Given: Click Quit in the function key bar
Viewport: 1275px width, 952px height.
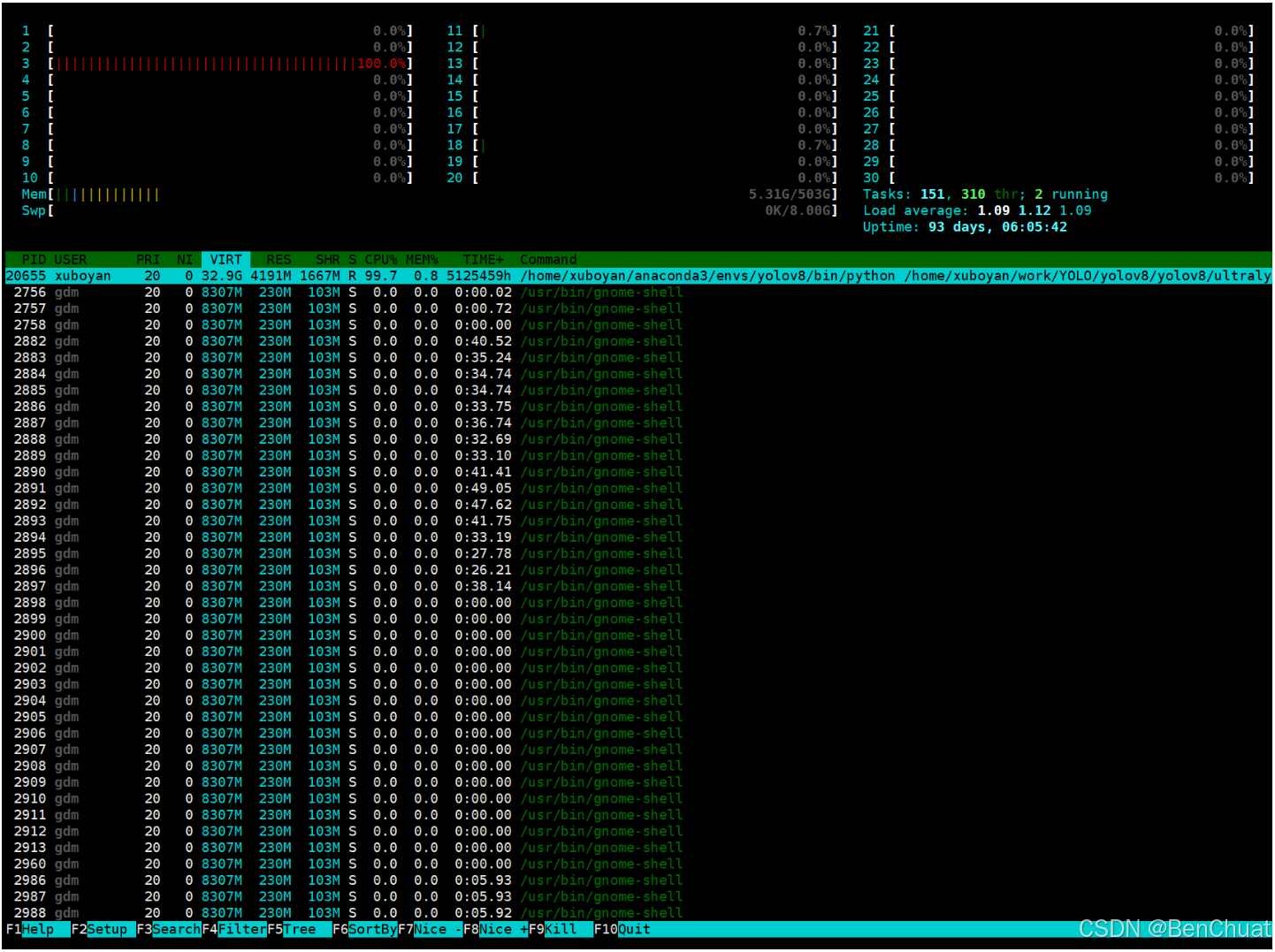Looking at the screenshot, I should click(622, 929).
